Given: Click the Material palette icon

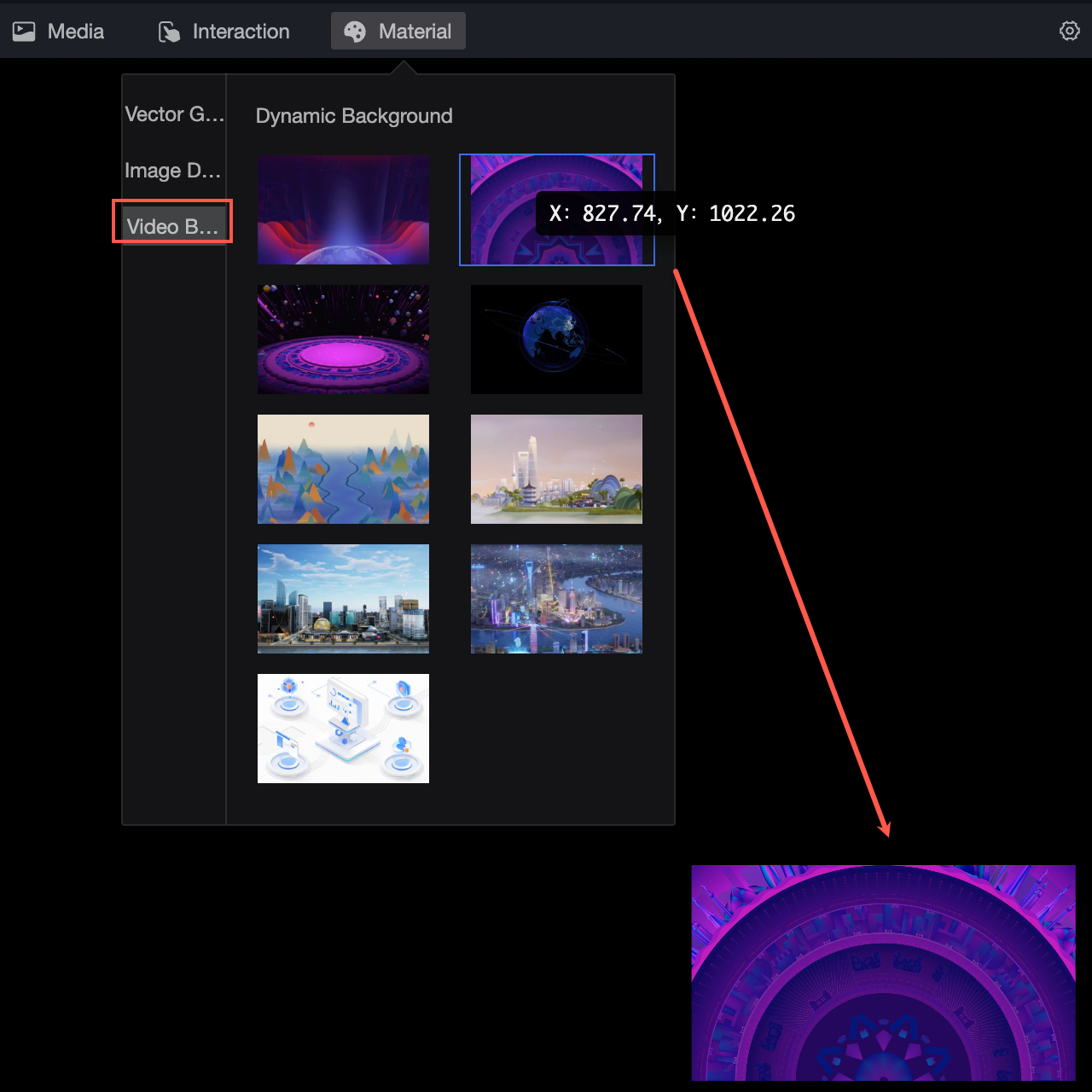Looking at the screenshot, I should [355, 32].
